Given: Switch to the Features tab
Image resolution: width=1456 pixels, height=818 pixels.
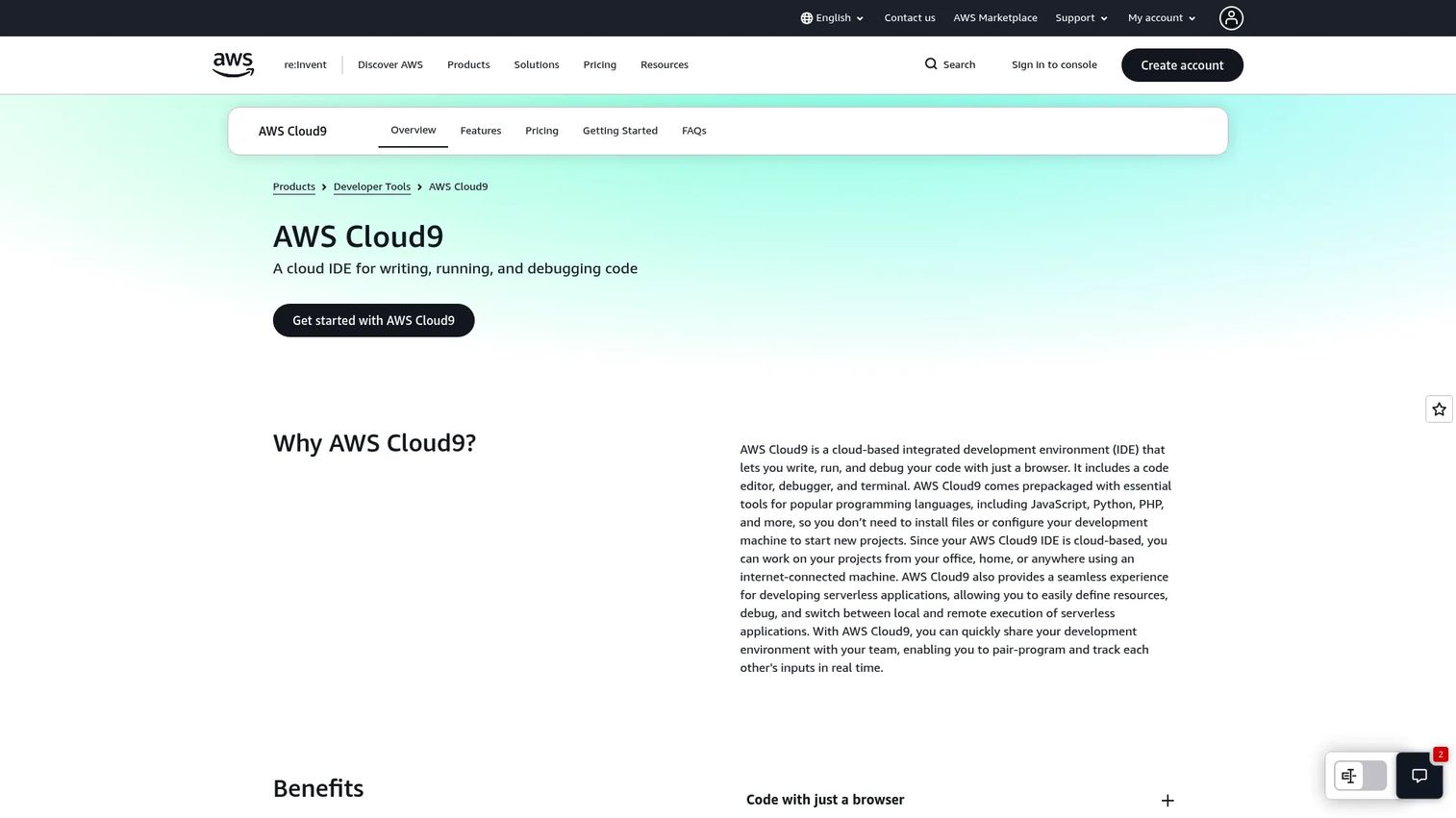Looking at the screenshot, I should (x=481, y=131).
